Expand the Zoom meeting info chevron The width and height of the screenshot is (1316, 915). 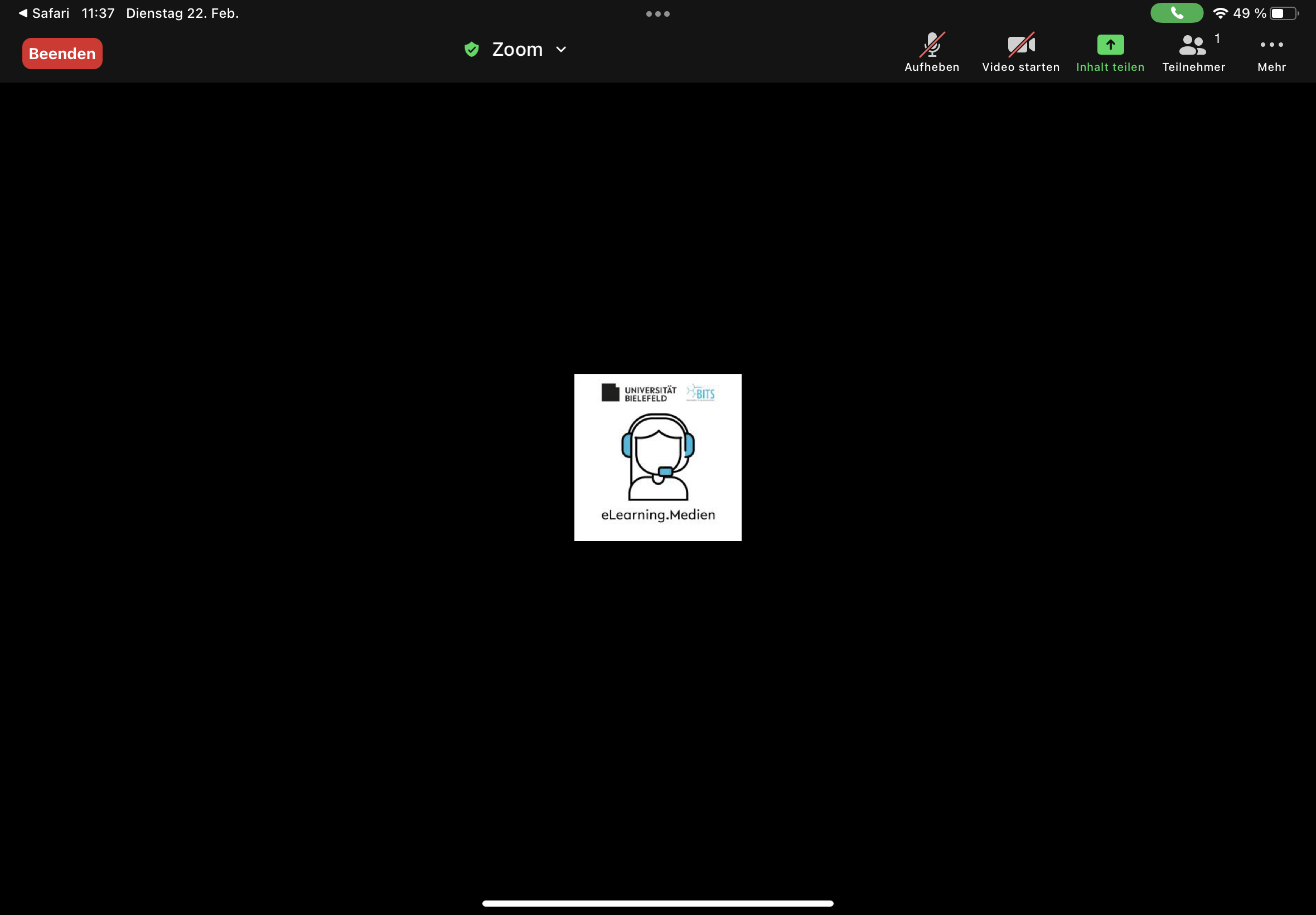point(561,50)
